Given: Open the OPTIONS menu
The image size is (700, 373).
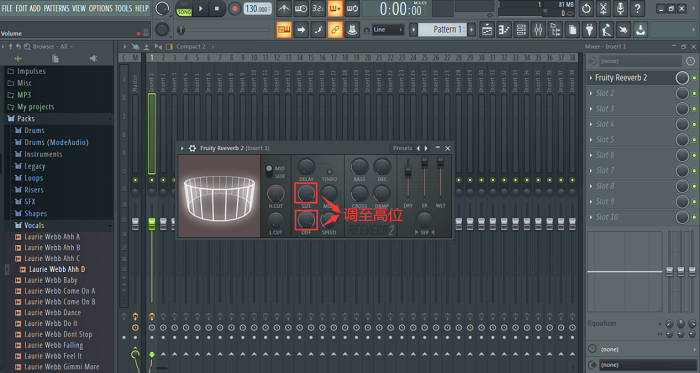Looking at the screenshot, I should pos(100,8).
